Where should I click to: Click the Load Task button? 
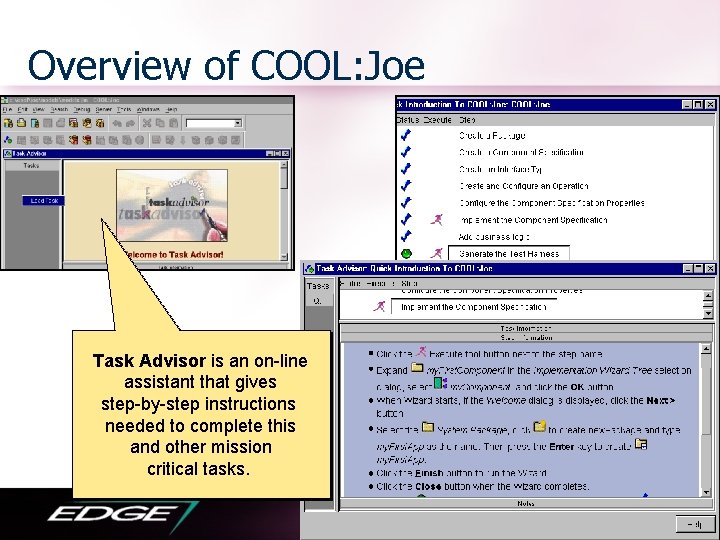pyautogui.click(x=43, y=201)
